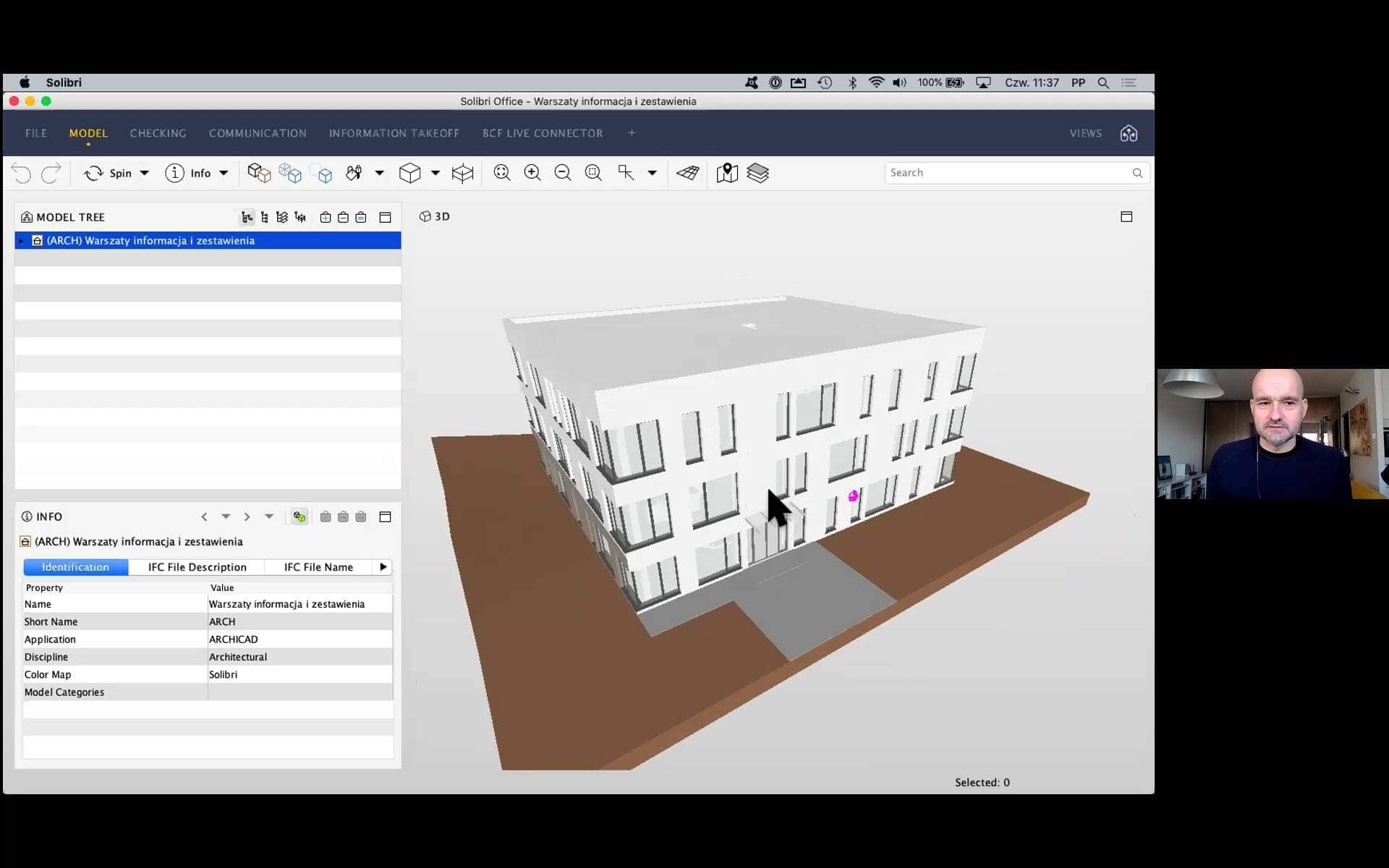This screenshot has width=1389, height=868.
Task: Switch to the COMMUNICATION tab
Action: (258, 133)
